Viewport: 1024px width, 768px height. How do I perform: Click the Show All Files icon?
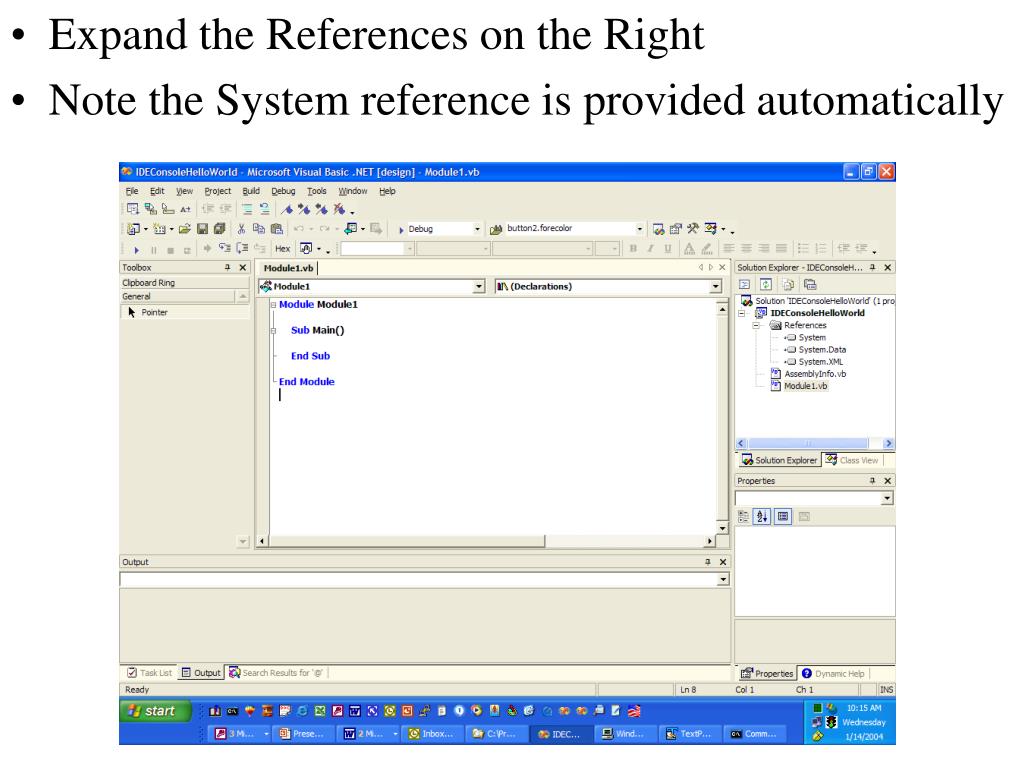tap(789, 285)
